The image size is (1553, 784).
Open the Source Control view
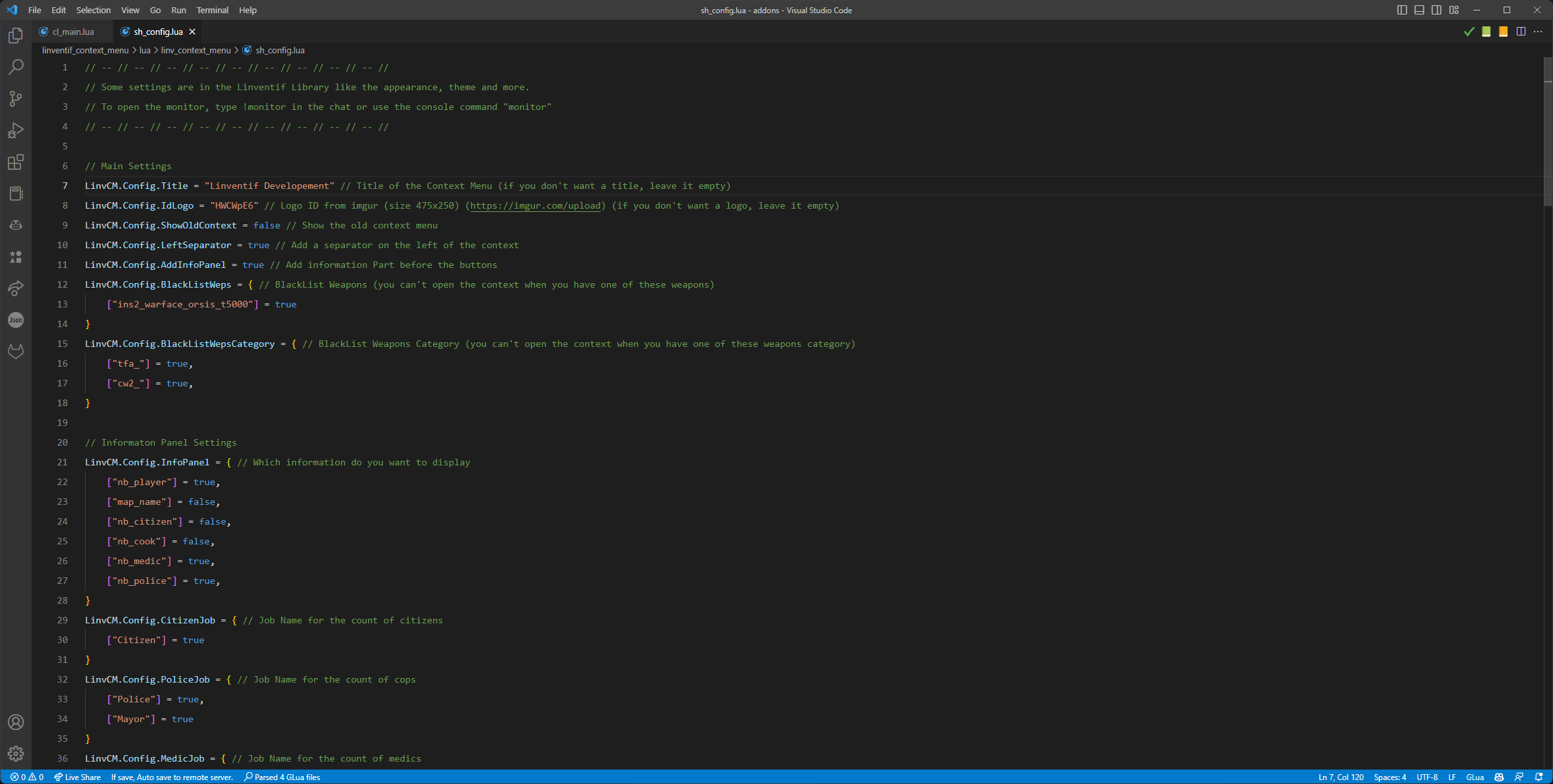pyautogui.click(x=16, y=99)
